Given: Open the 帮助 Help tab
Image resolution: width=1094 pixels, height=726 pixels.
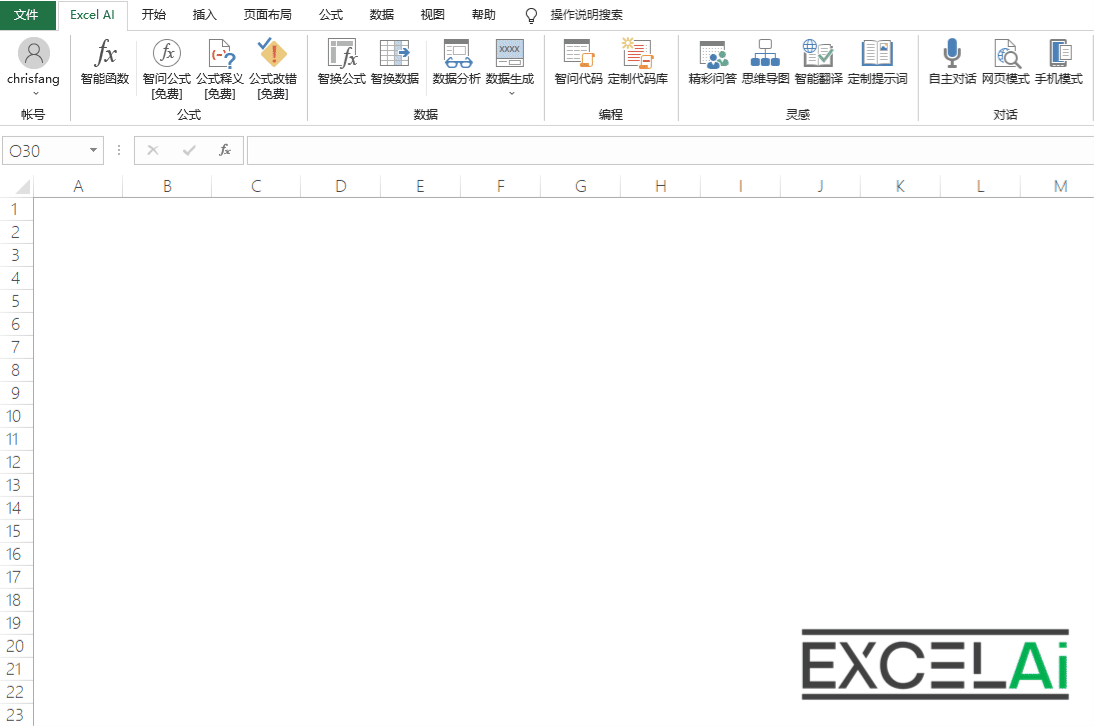Looking at the screenshot, I should point(484,15).
